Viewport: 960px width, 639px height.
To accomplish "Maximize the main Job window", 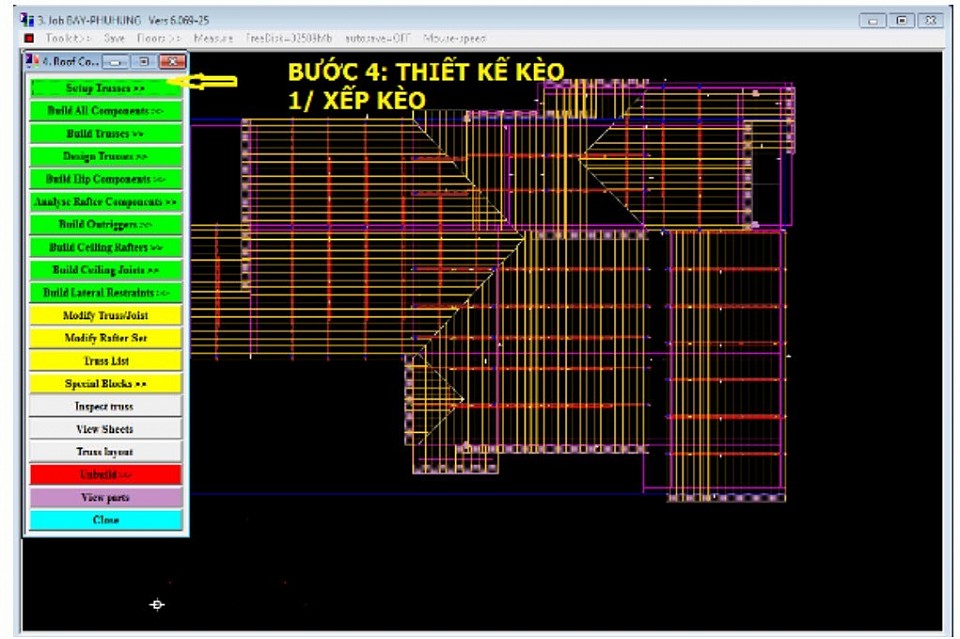I will point(902,20).
